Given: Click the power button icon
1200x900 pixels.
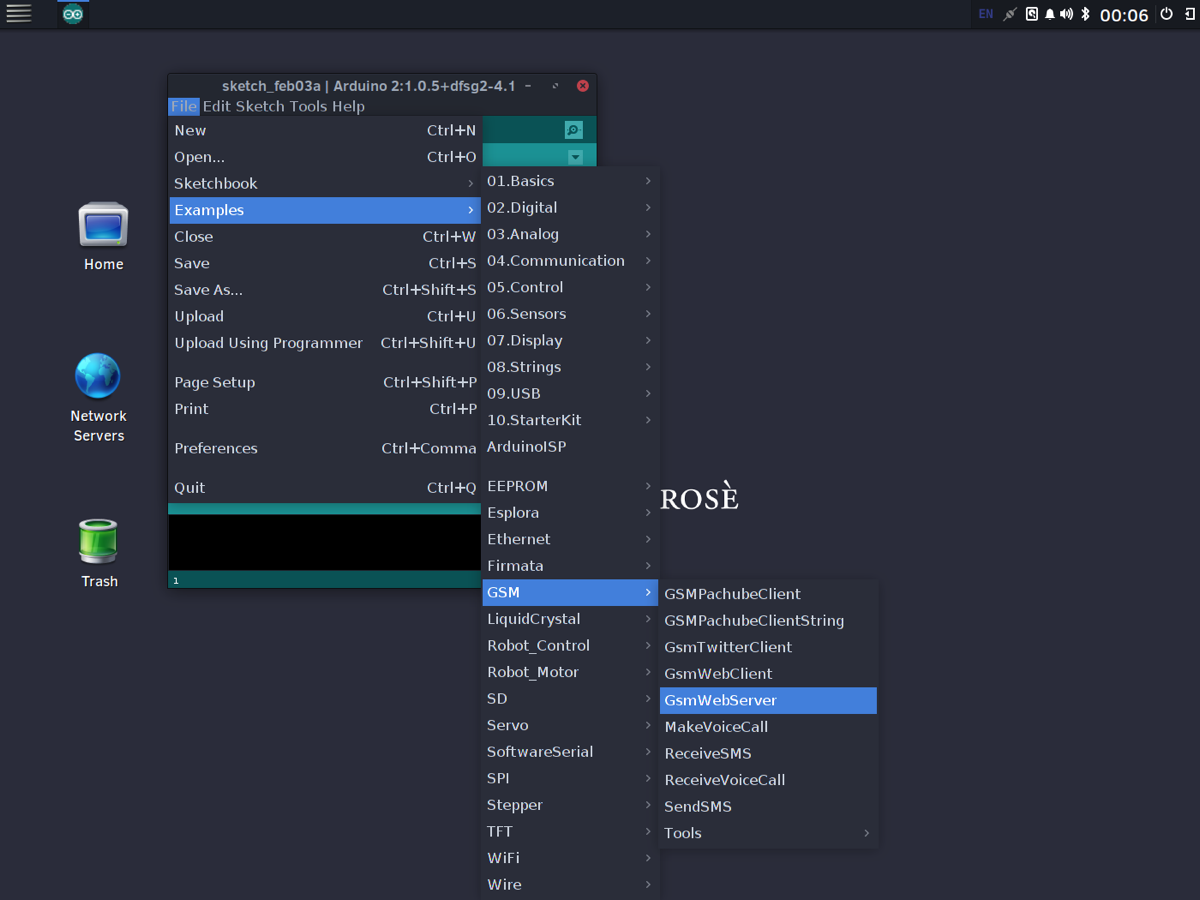Looking at the screenshot, I should (1166, 14).
